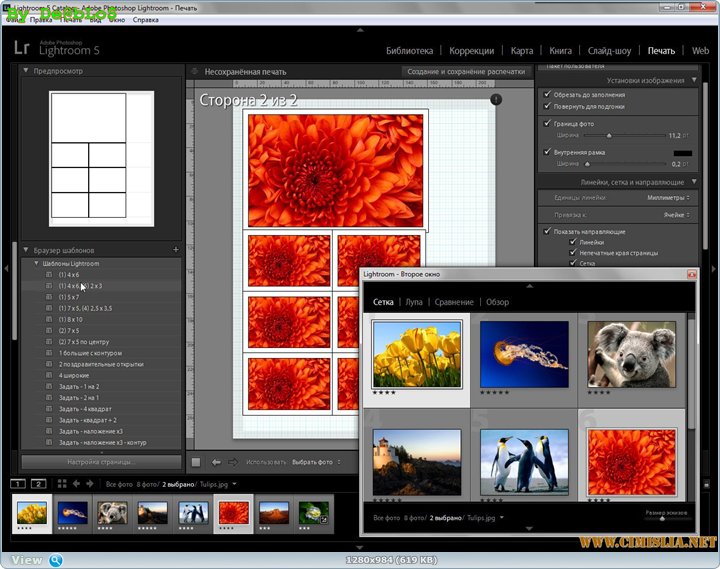Click the filmstrip forward navigation arrow
Image resolution: width=720 pixels, height=569 pixels.
click(90, 484)
